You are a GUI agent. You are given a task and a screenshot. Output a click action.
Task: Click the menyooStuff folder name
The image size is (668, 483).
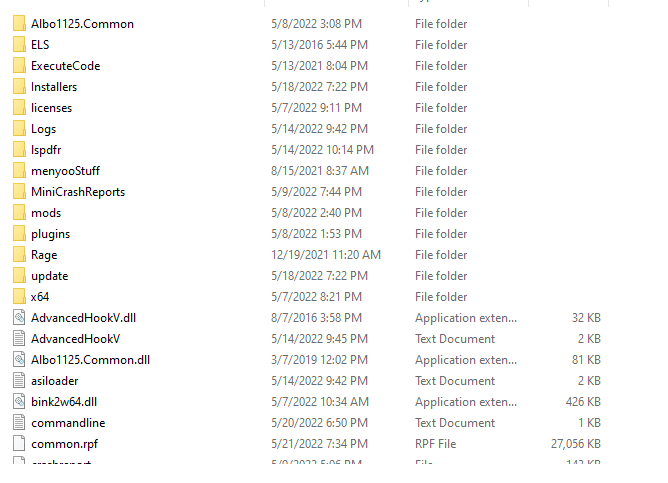65,171
